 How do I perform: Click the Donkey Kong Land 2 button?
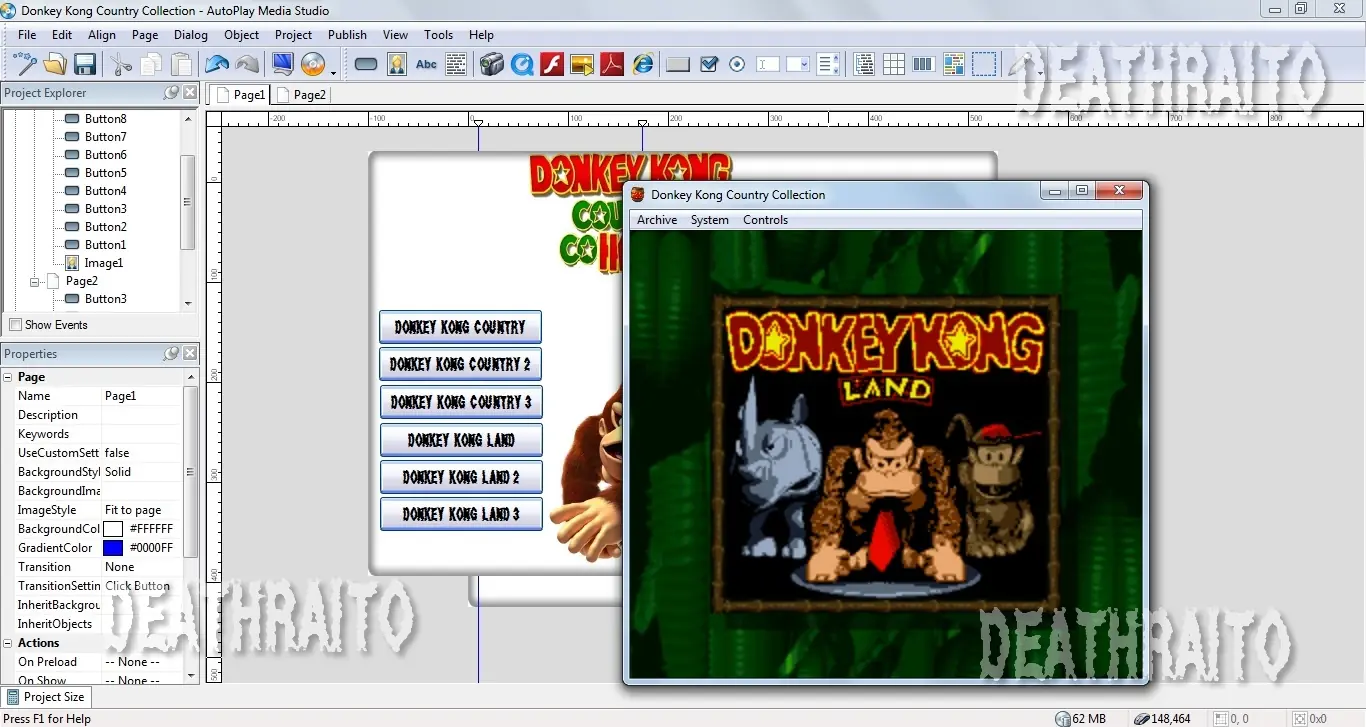click(x=460, y=477)
